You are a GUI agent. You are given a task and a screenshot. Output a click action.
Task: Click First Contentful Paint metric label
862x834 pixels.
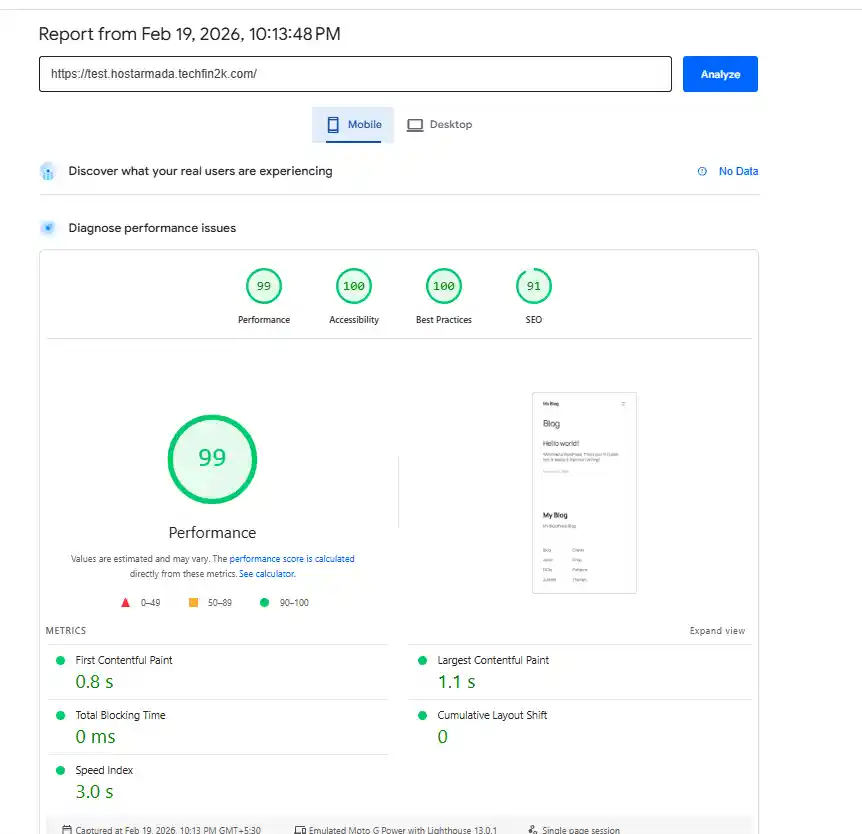point(124,660)
